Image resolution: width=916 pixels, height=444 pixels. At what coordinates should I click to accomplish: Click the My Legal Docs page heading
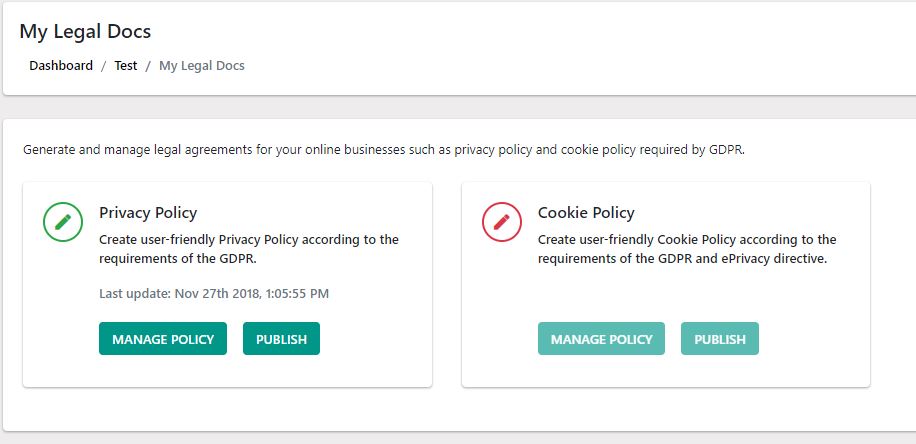click(86, 32)
